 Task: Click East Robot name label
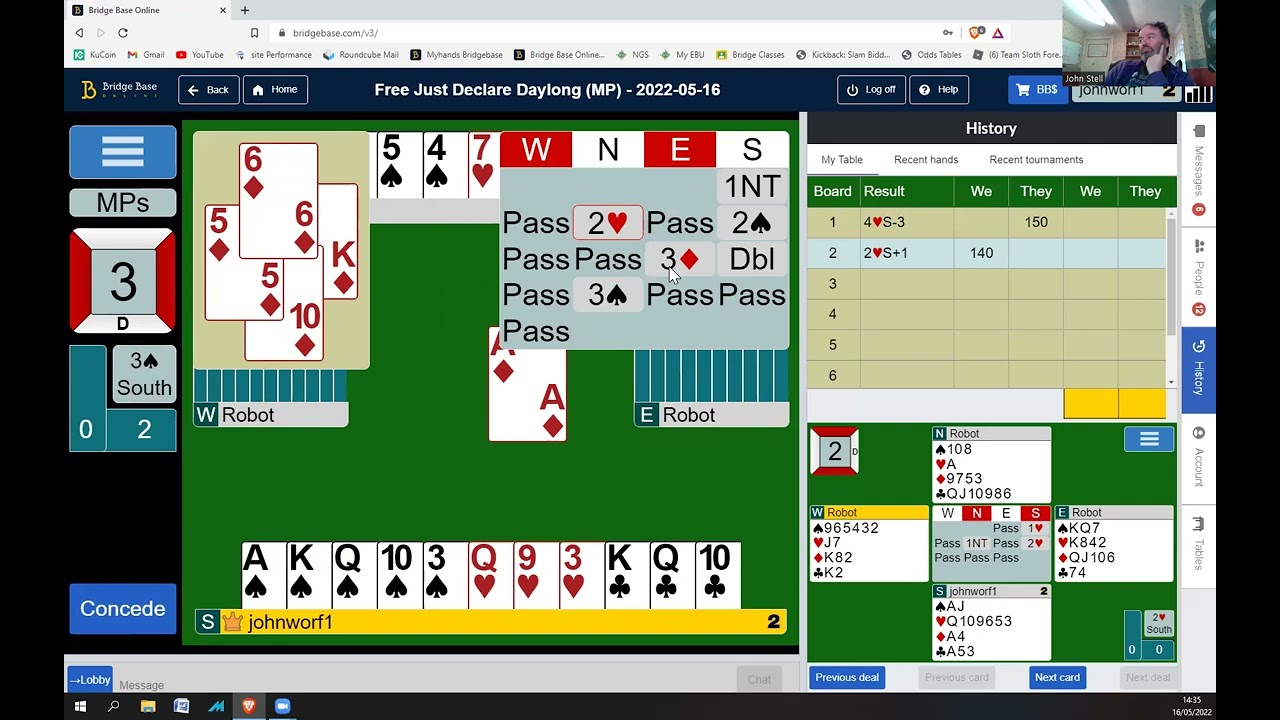(x=711, y=415)
